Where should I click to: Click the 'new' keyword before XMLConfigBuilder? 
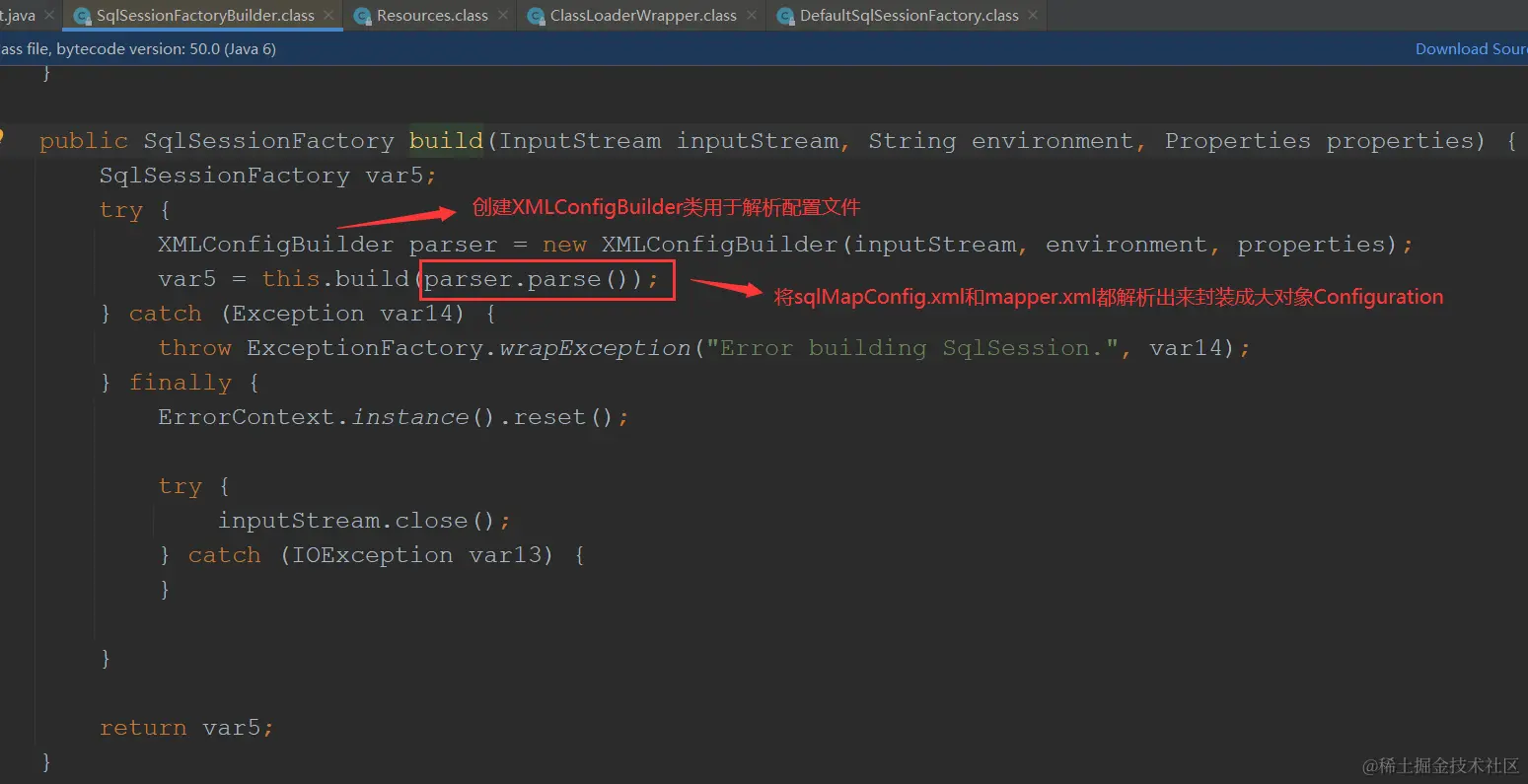pos(564,245)
